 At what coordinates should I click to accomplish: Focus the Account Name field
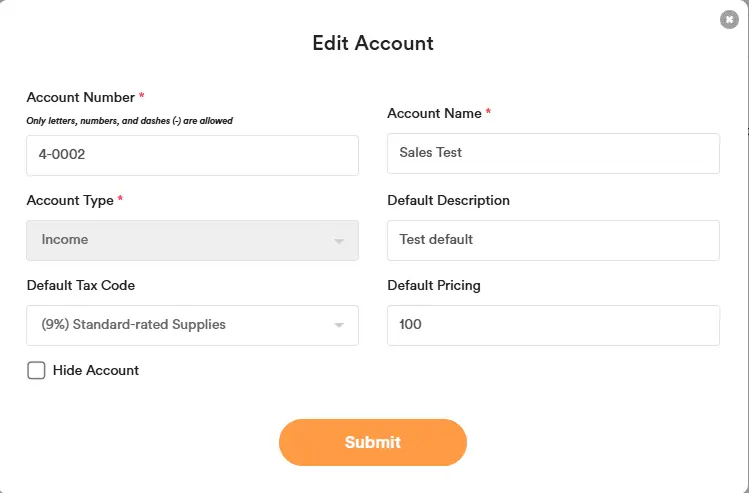553,153
